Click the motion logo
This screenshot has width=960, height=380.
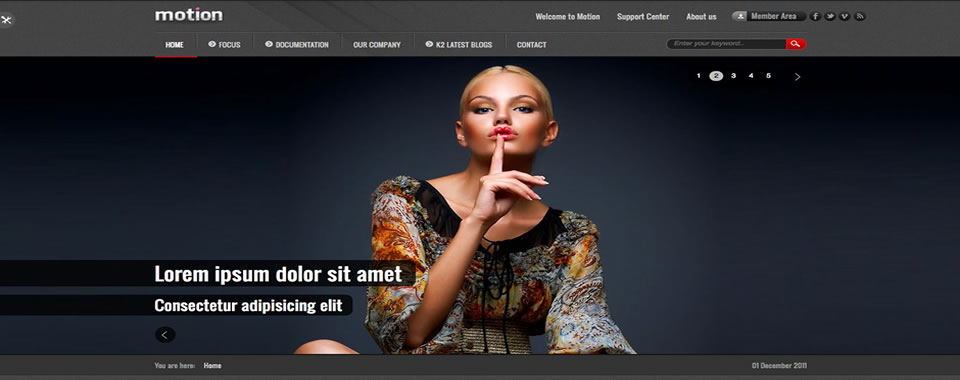189,15
